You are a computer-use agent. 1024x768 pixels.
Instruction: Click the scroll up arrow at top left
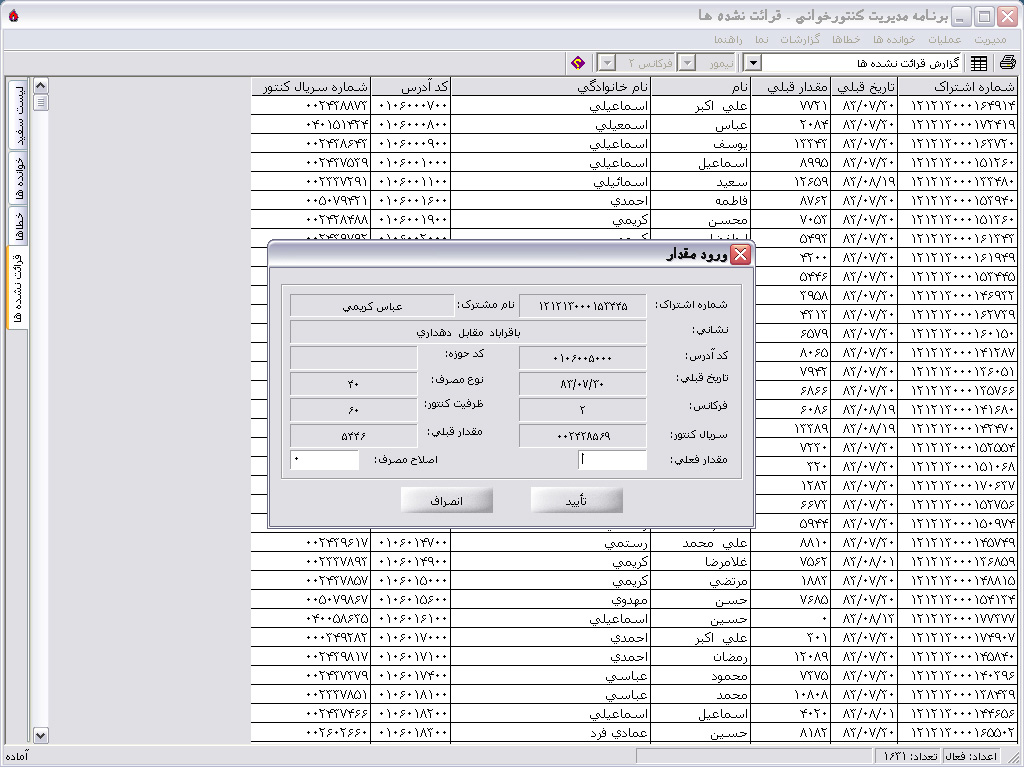(x=41, y=85)
